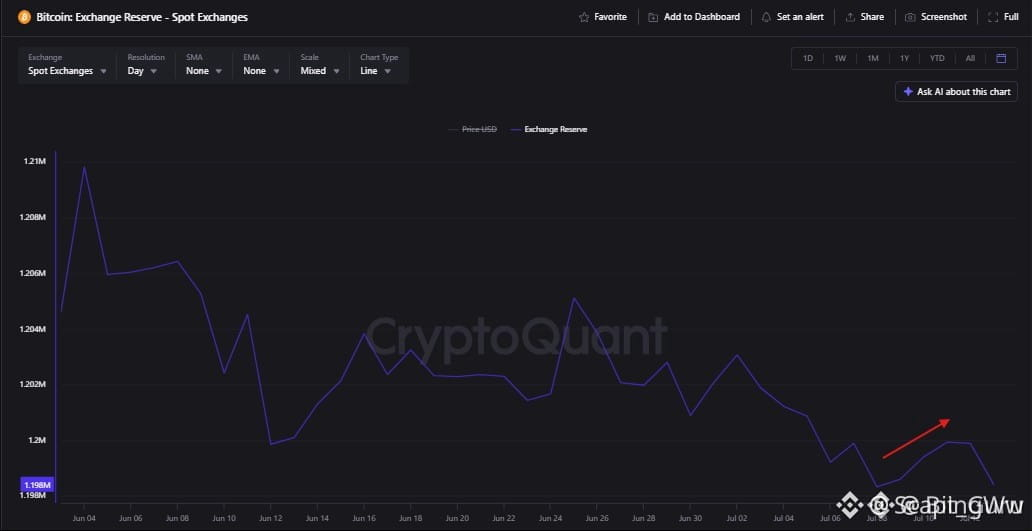This screenshot has width=1032, height=531.
Task: Click the 1.204M y-axis label
Action: [x=34, y=329]
